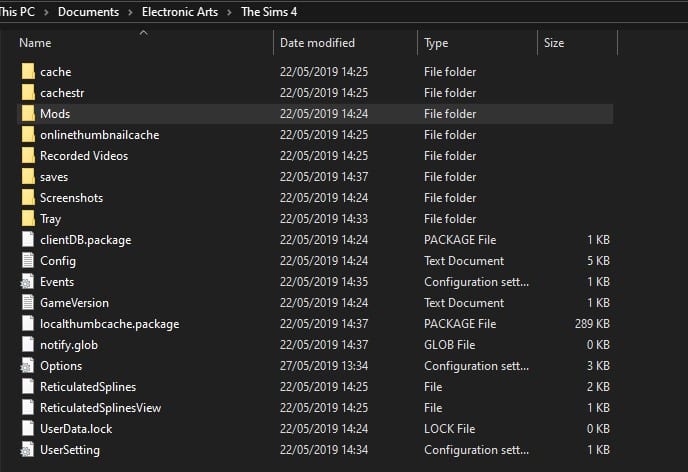The height and width of the screenshot is (472, 688).
Task: Select the Events settings file icon
Action: coord(27,282)
